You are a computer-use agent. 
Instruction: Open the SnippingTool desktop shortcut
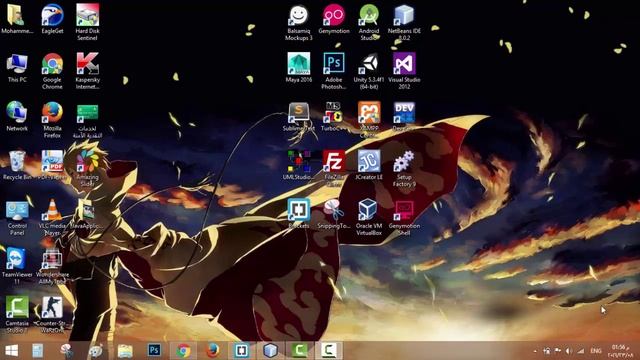334,214
